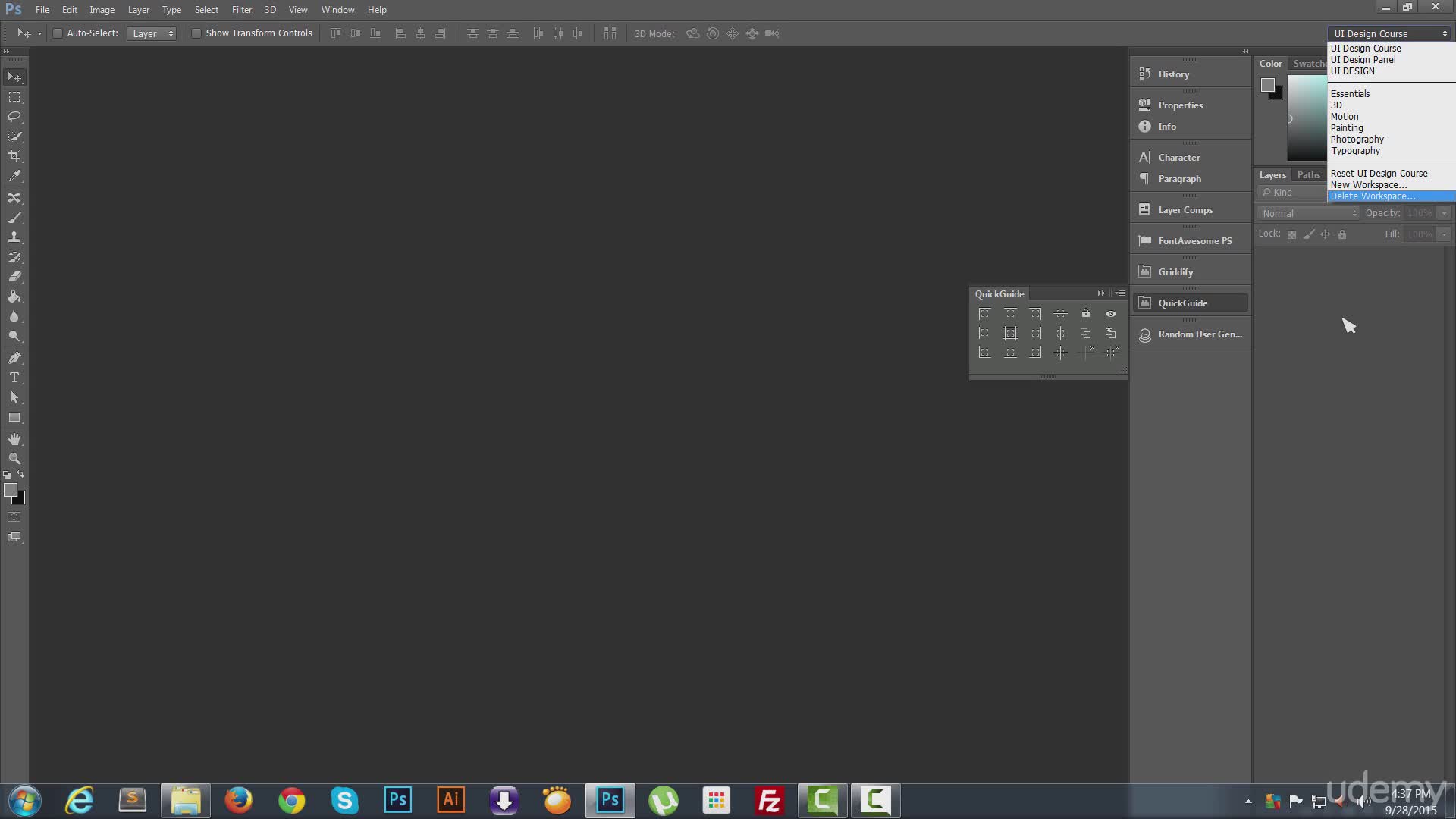This screenshot has width=1456, height=819.
Task: Select the Path Selection tool
Action: (x=14, y=397)
